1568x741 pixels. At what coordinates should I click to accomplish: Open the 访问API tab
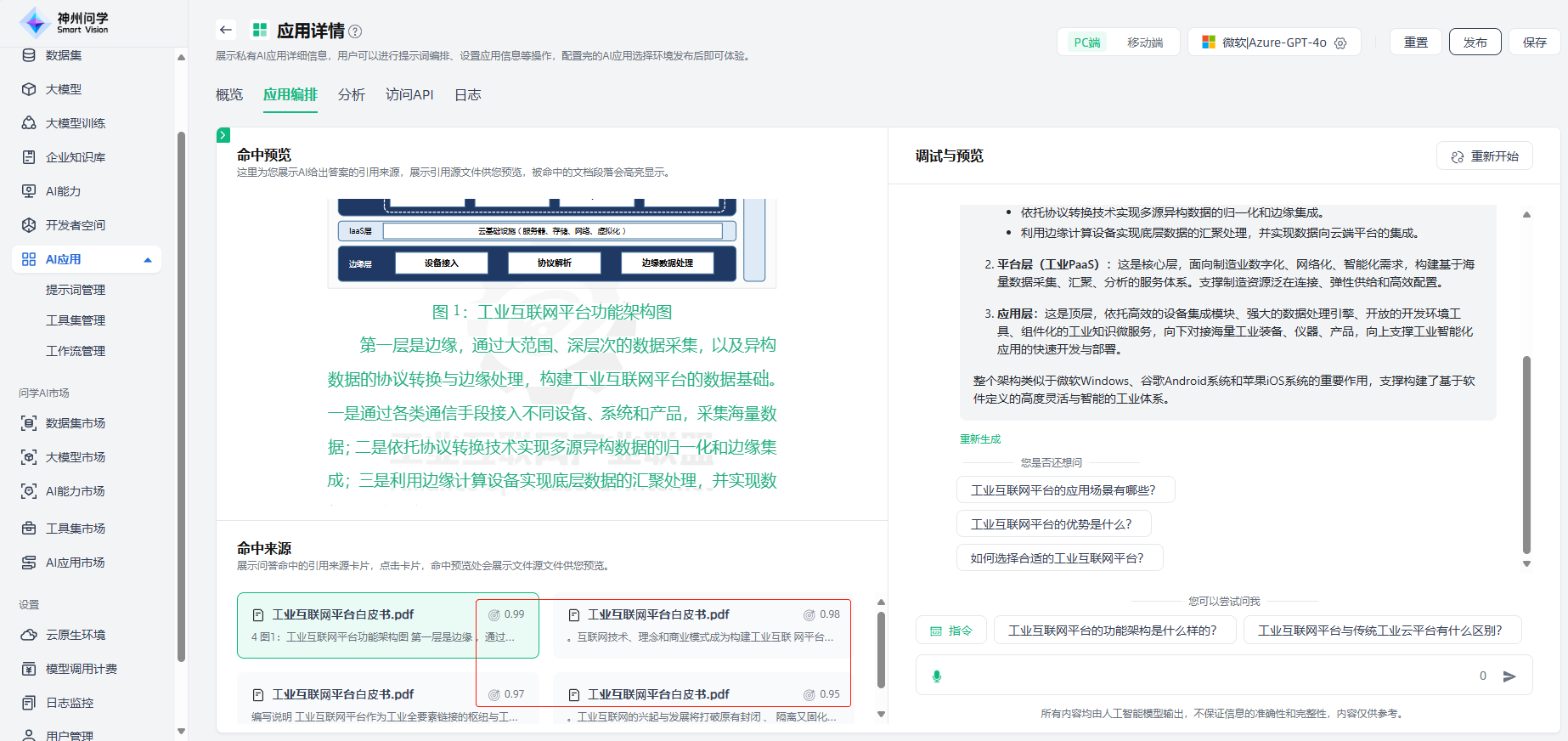click(x=409, y=94)
